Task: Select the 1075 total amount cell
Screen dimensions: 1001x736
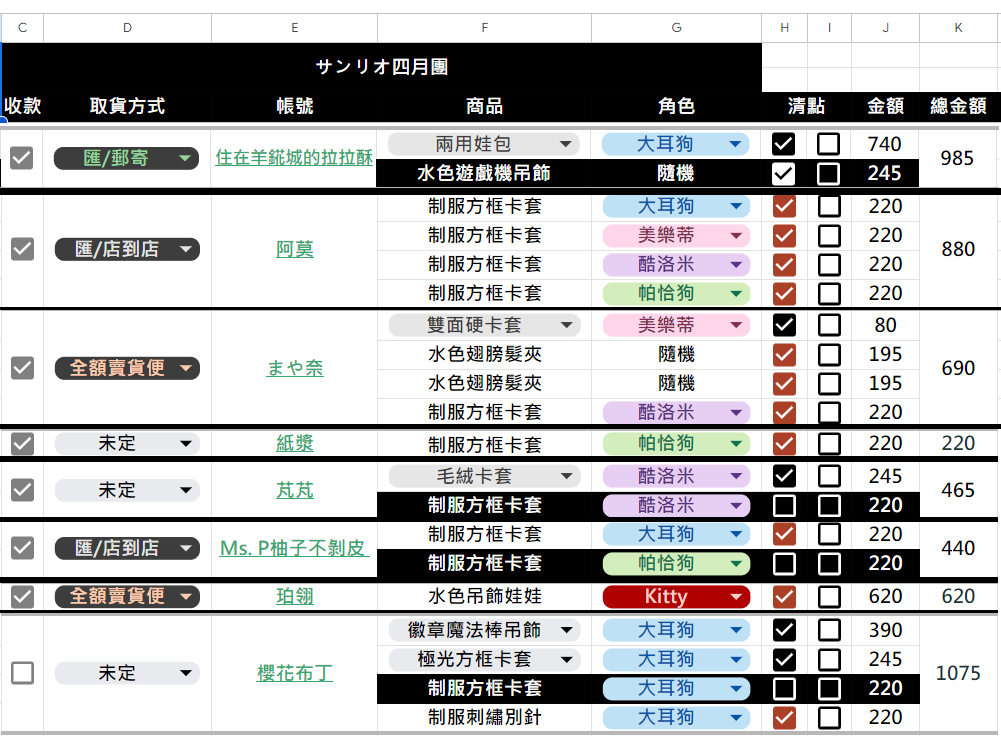Action: point(958,672)
